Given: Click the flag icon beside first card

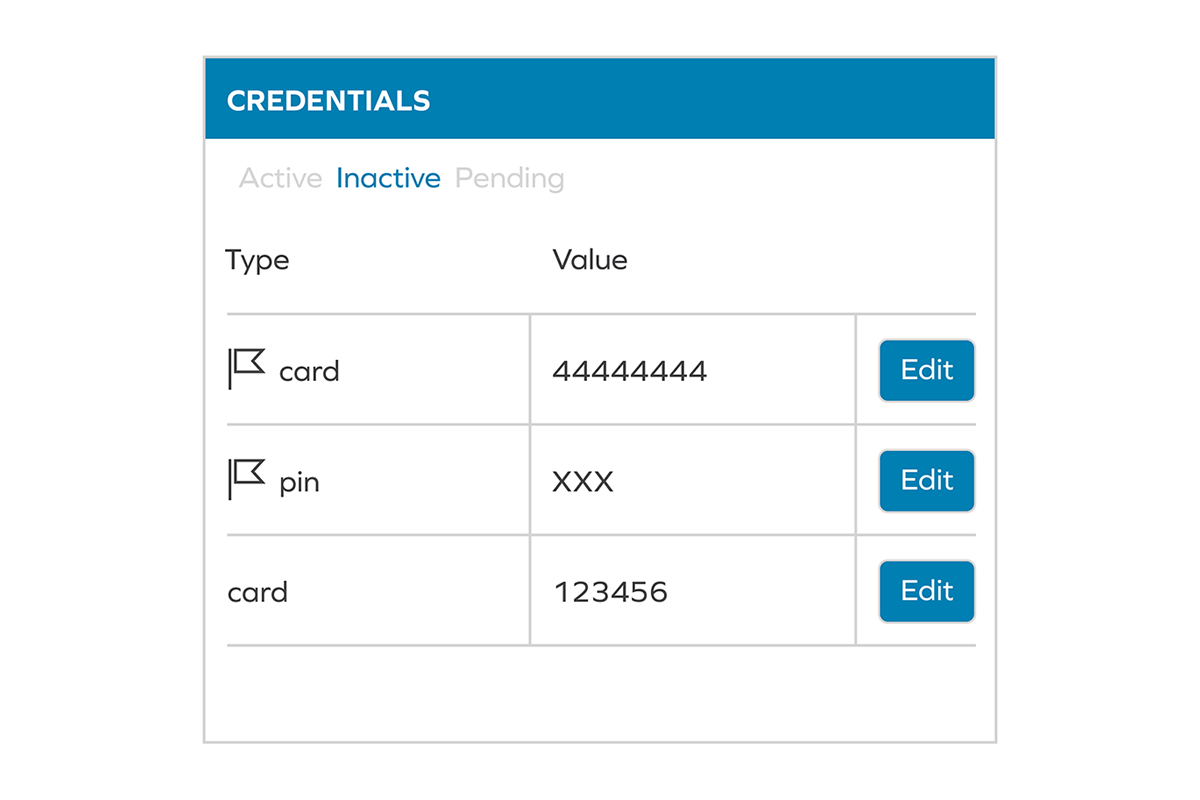Looking at the screenshot, I should [246, 368].
